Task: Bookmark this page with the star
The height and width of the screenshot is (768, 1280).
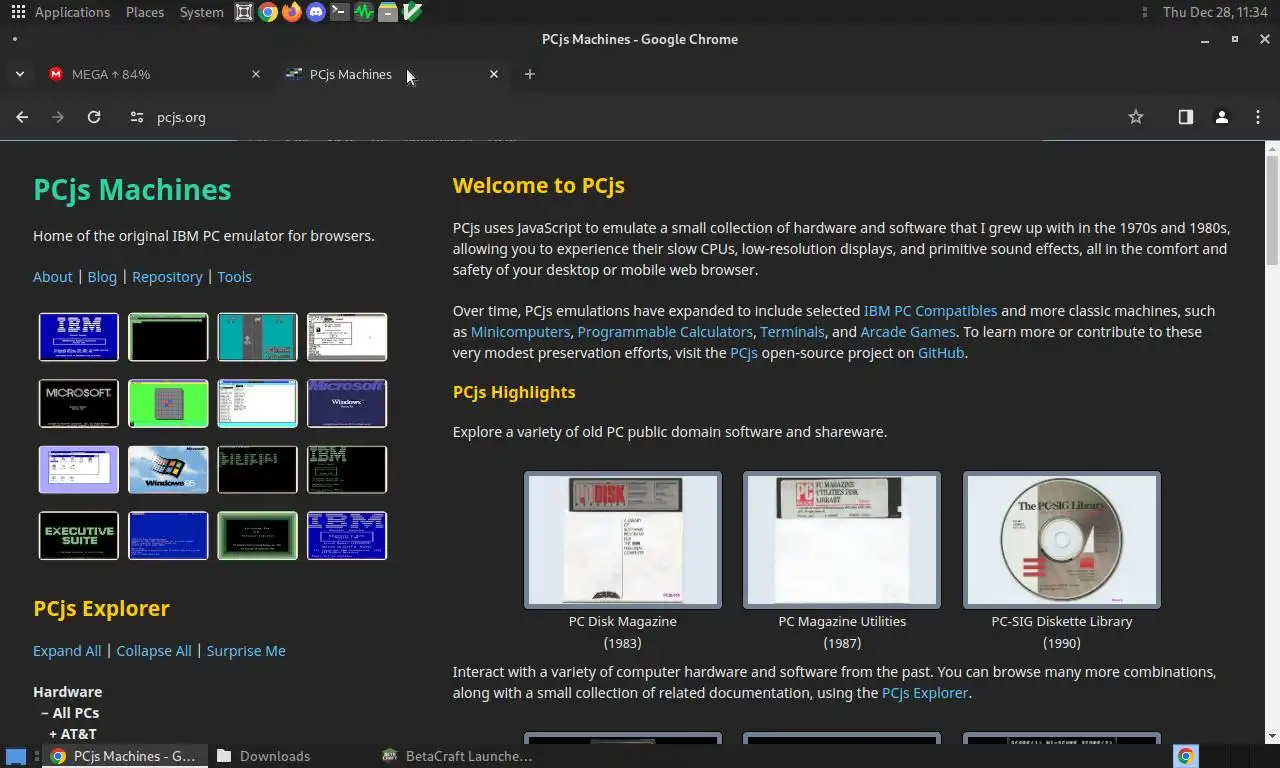Action: click(x=1136, y=117)
